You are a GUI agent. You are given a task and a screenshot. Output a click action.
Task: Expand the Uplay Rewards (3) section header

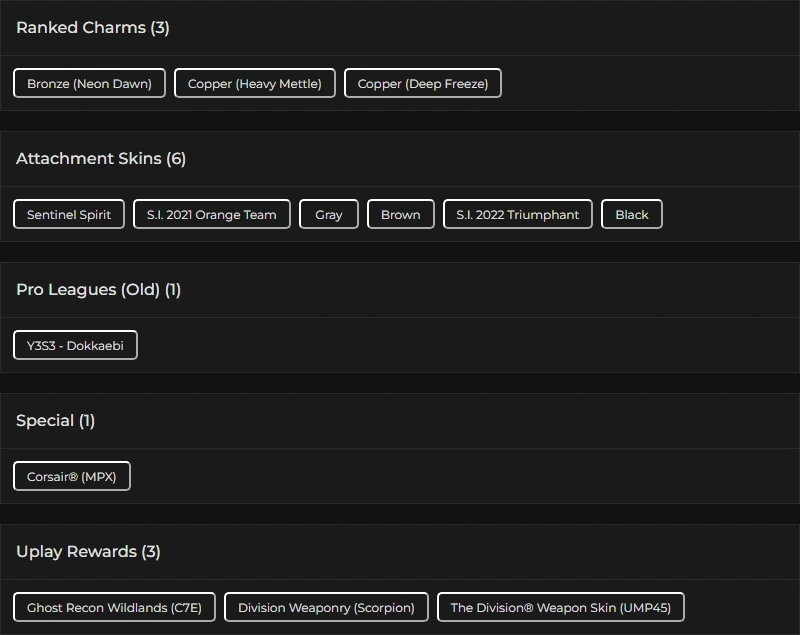[x=88, y=552]
